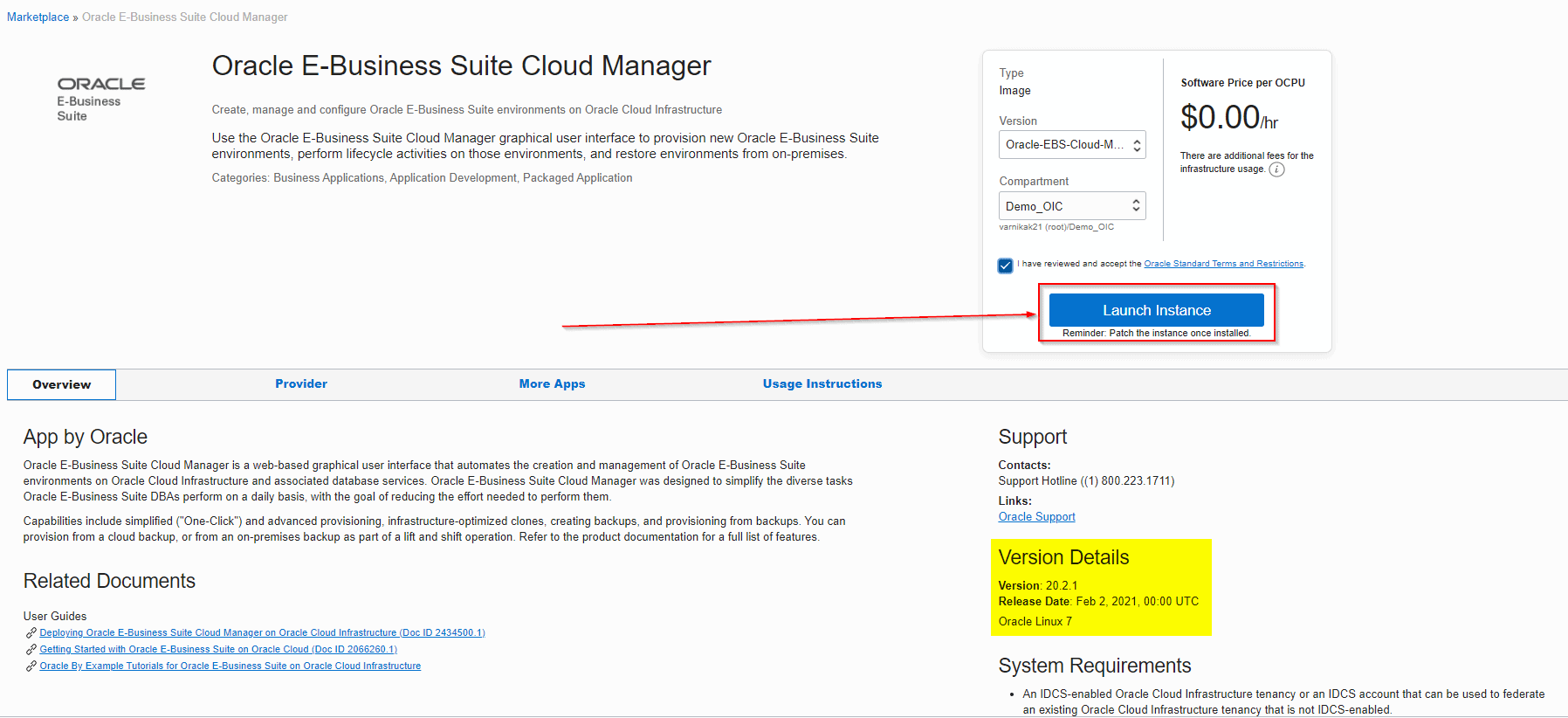1568x718 pixels.
Task: Click link icon beside Getting Started guide
Action: tap(31, 650)
